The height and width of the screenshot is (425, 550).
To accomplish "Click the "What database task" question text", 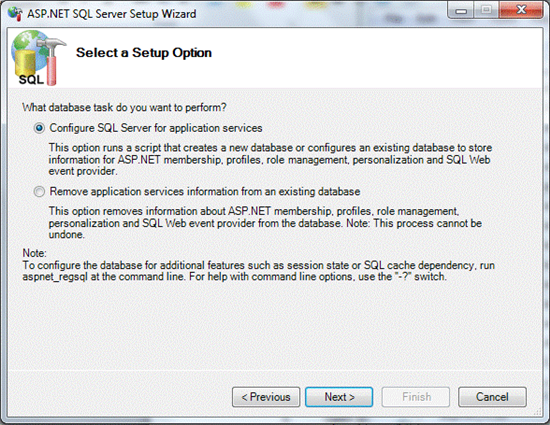I will pos(124,107).
